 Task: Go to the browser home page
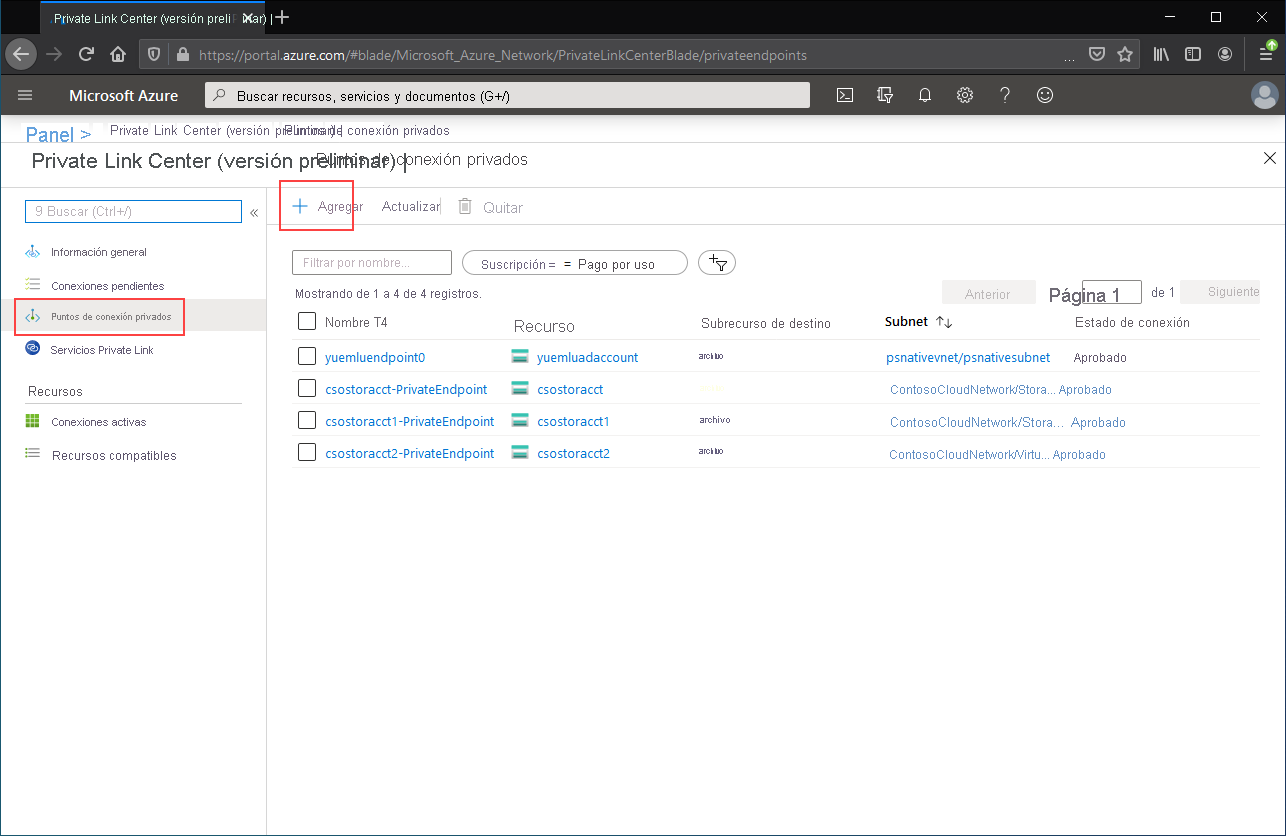pos(118,54)
